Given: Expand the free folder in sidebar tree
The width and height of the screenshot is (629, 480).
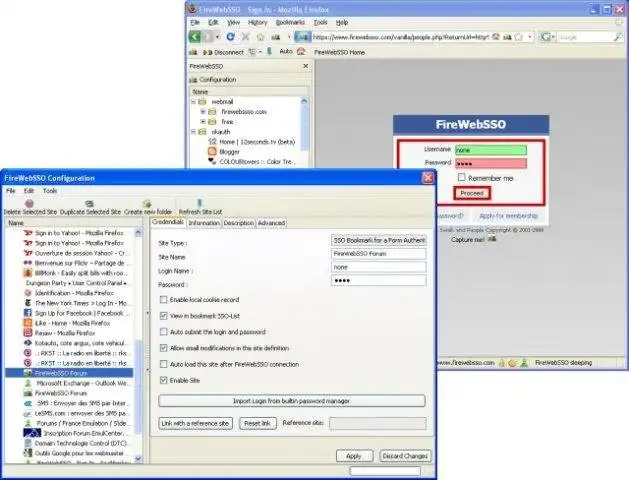Looking at the screenshot, I should (x=203, y=122).
